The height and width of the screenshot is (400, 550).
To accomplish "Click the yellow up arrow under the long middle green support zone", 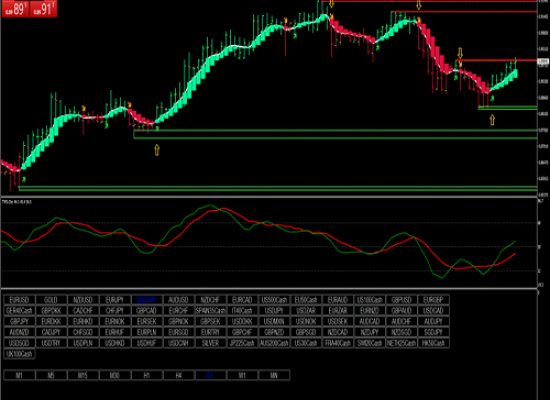I will click(x=157, y=150).
